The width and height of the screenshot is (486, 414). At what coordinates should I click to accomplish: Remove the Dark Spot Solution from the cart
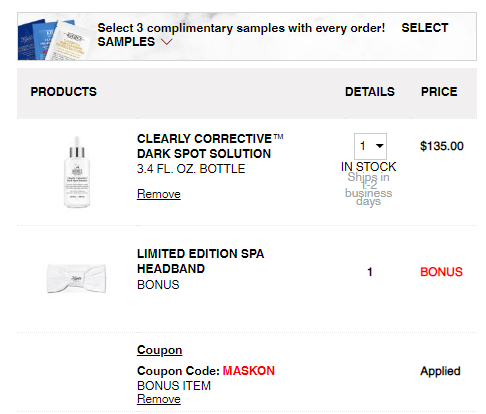click(x=159, y=194)
